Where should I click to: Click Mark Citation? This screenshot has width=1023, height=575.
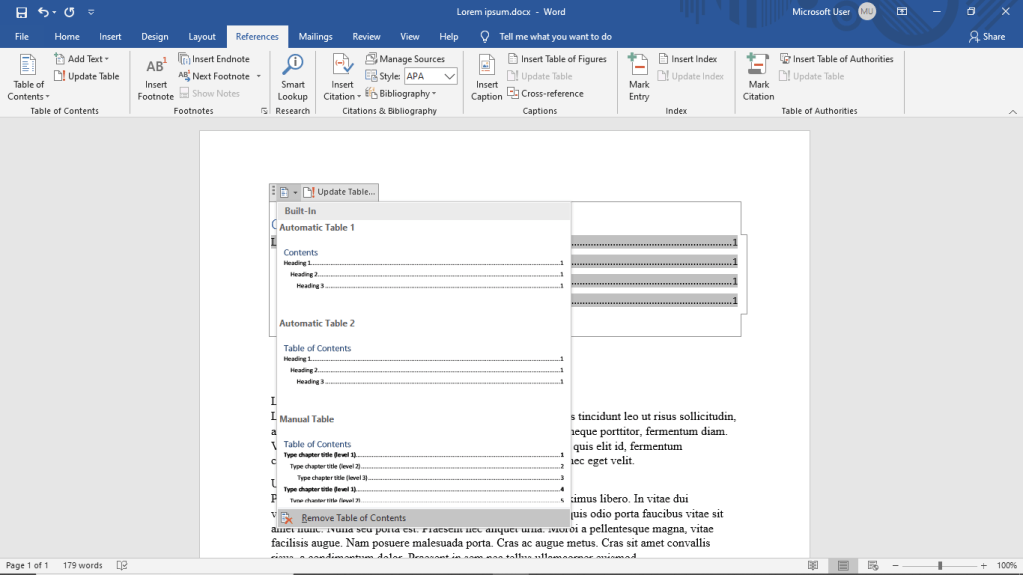(758, 77)
